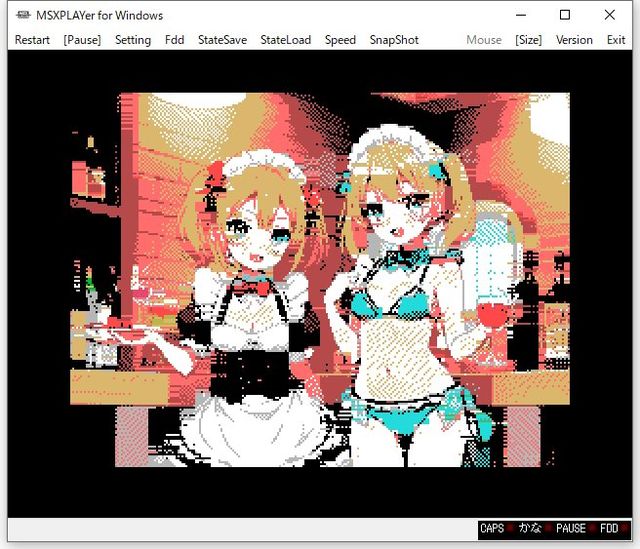The width and height of the screenshot is (640, 549).
Task: Maximize the MSXPLAYer window
Action: pyautogui.click(x=565, y=15)
